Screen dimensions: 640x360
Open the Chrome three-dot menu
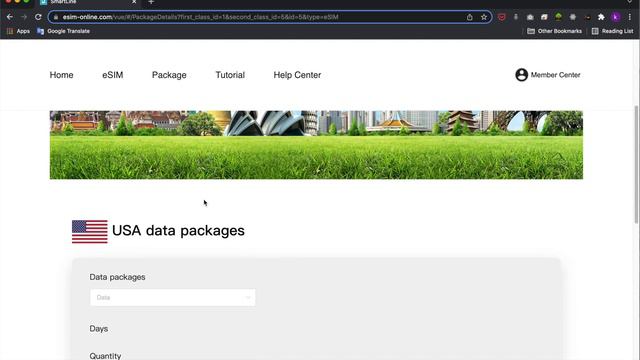630,17
